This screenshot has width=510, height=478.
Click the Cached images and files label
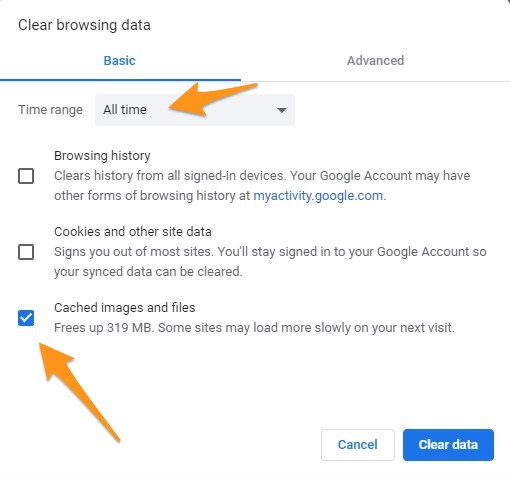point(125,308)
